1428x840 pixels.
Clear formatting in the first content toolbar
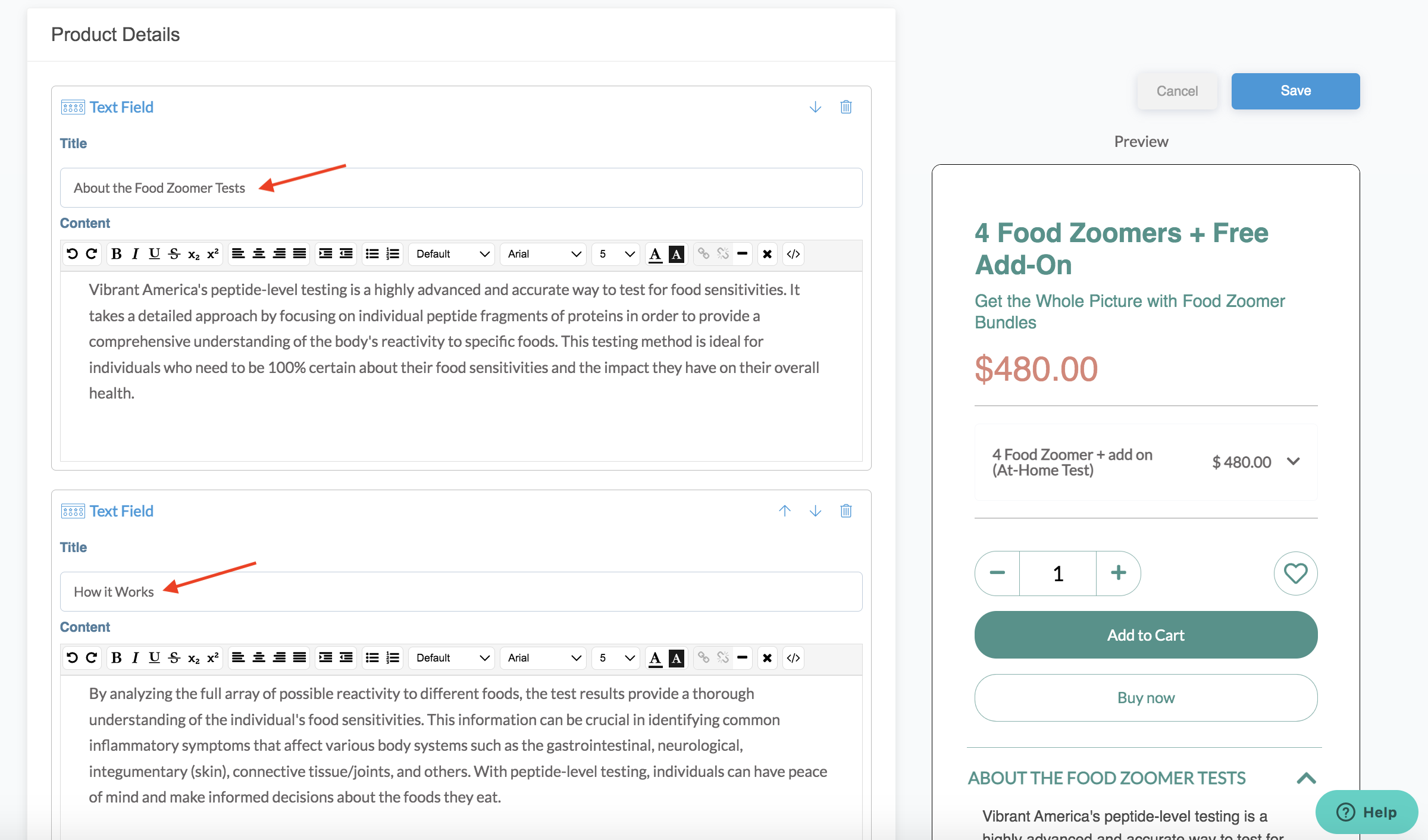(768, 254)
